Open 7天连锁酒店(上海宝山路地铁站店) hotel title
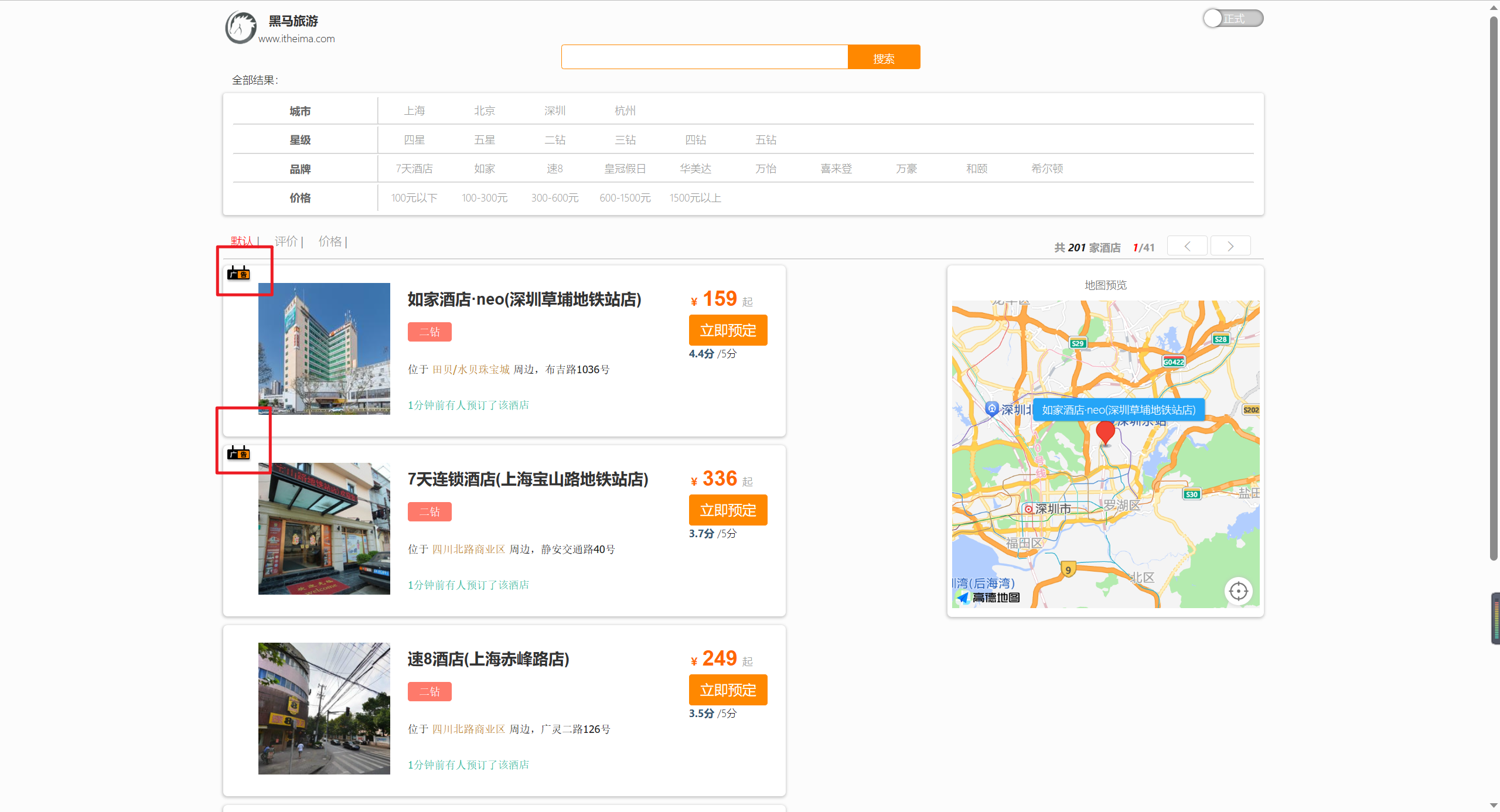 click(528, 479)
